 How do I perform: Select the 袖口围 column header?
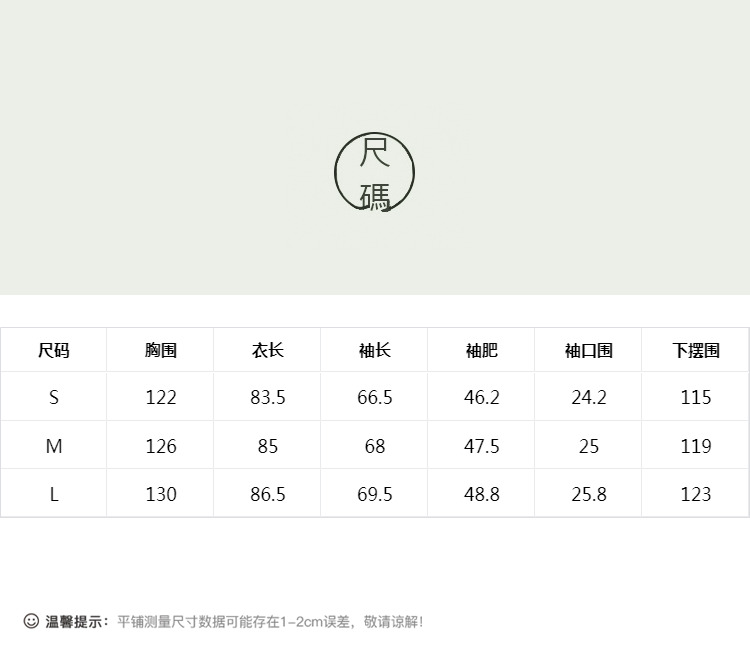[x=589, y=350]
